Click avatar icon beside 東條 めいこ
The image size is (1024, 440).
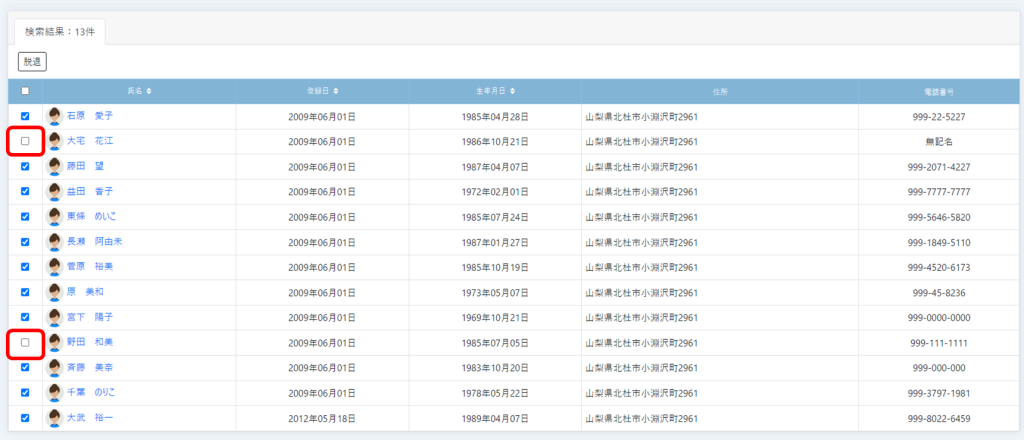coord(54,216)
